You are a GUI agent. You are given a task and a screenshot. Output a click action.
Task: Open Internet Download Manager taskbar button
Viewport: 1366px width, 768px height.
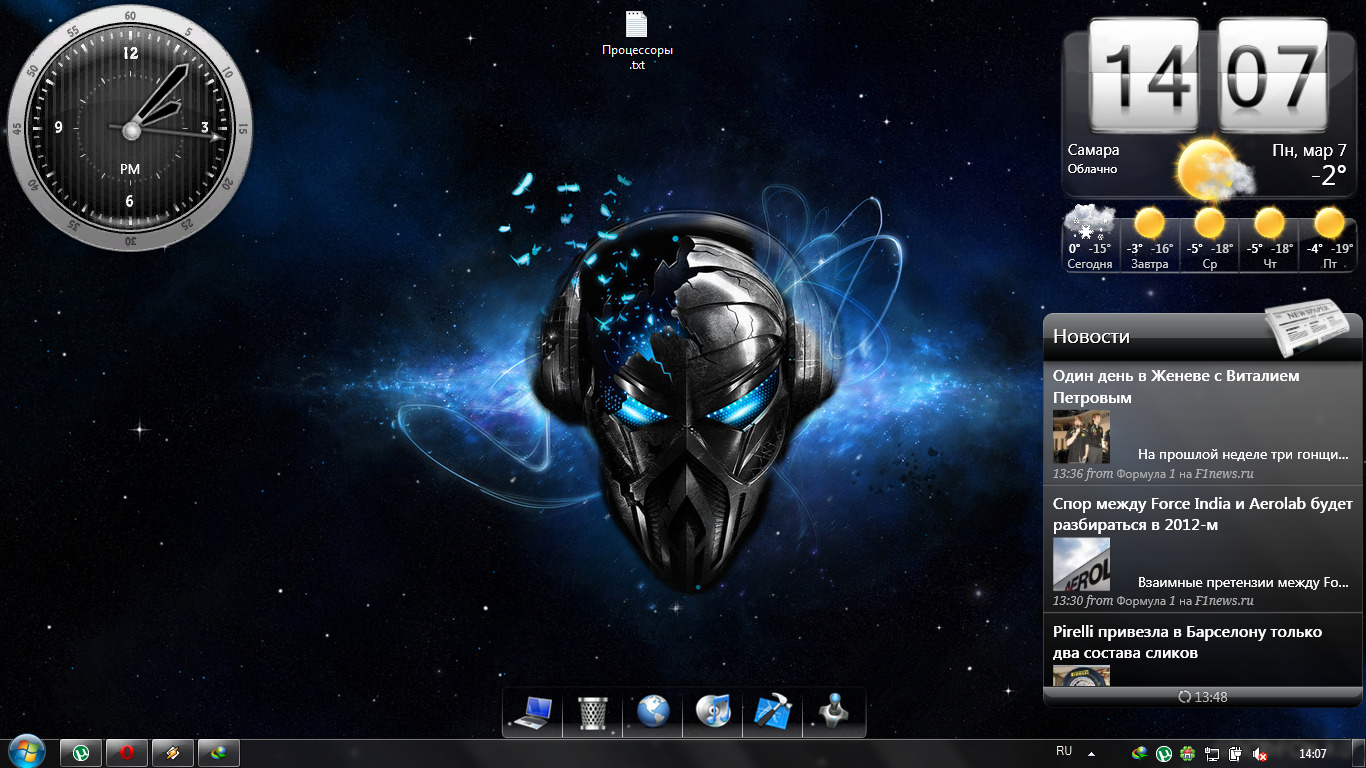218,753
